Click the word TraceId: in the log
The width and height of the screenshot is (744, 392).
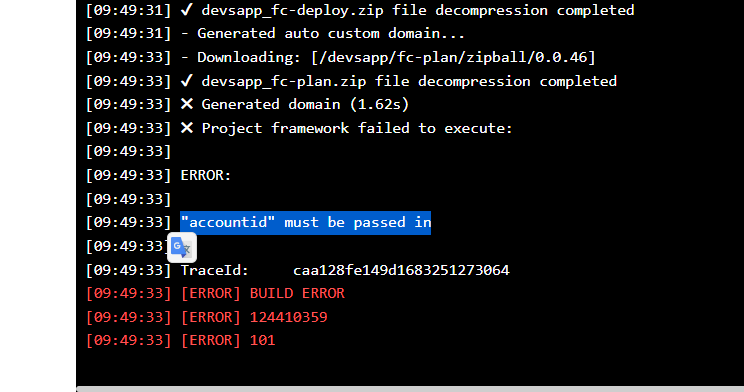[x=215, y=270]
